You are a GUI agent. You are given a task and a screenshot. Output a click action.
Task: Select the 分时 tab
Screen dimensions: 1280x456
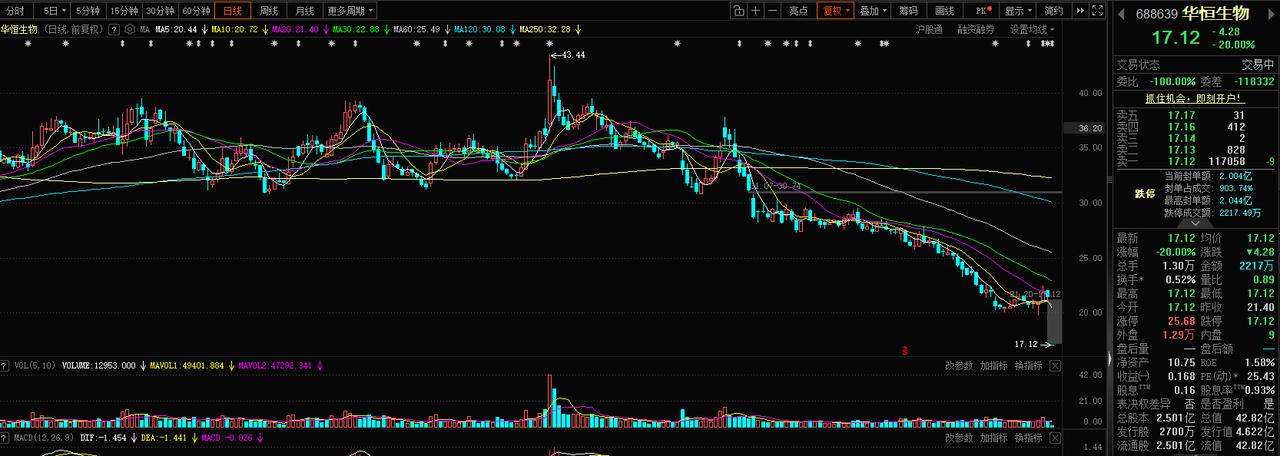click(15, 10)
